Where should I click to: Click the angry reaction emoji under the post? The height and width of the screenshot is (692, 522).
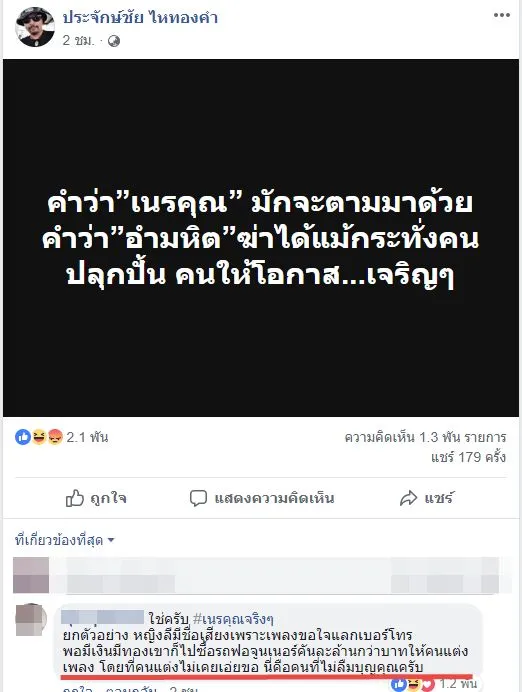coord(55,437)
